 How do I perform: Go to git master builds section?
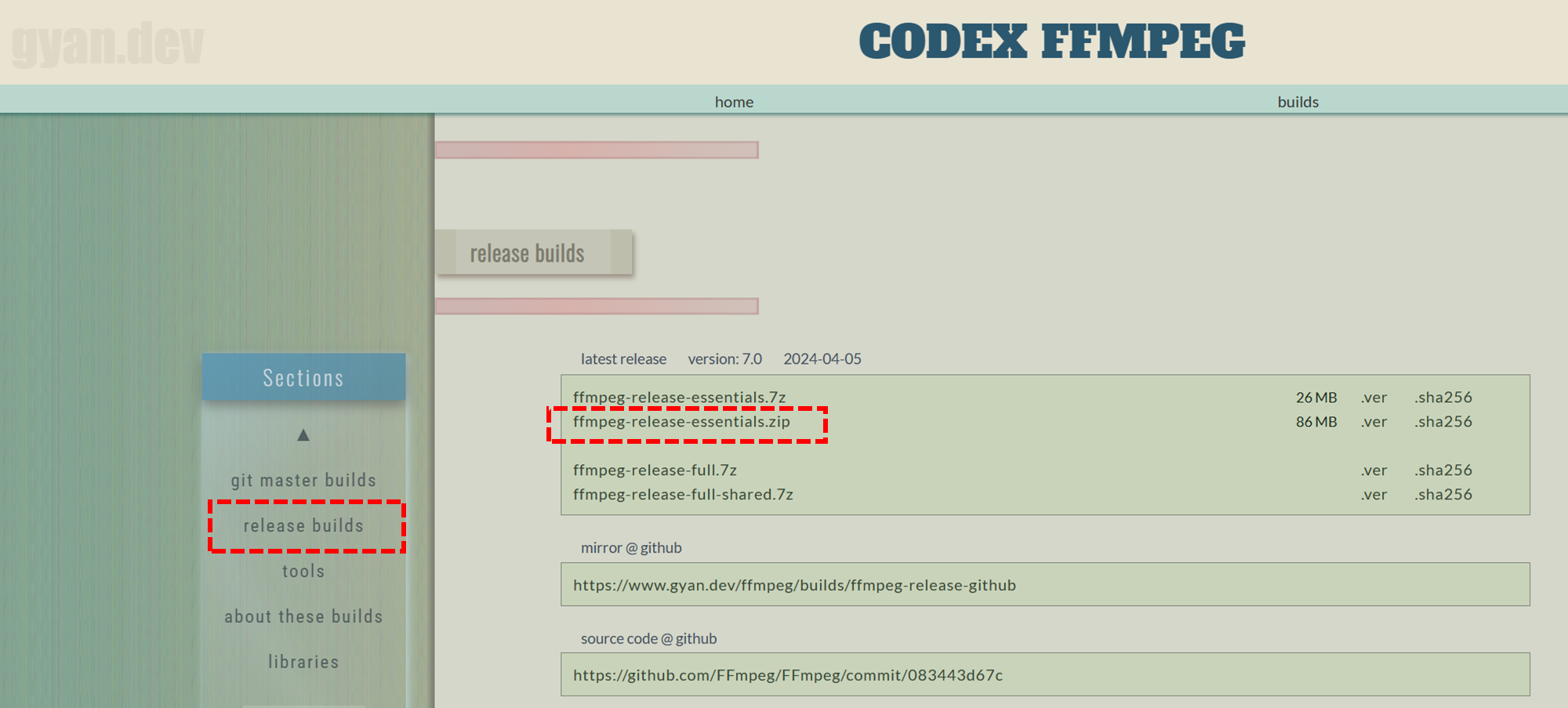tap(303, 480)
